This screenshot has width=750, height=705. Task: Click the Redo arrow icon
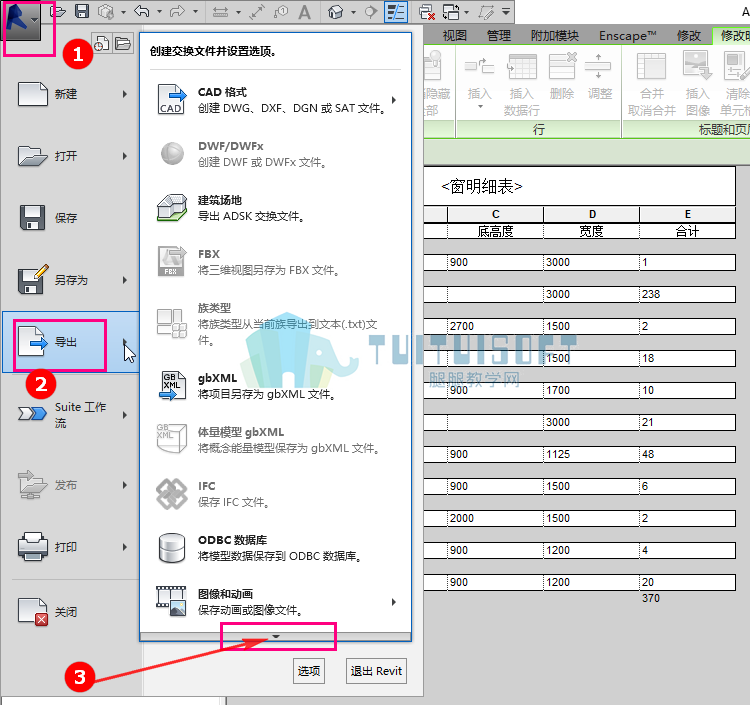click(x=177, y=11)
